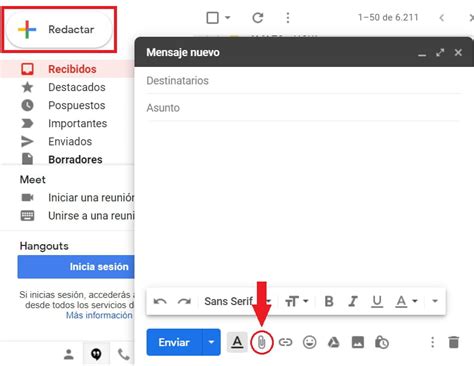Image resolution: width=474 pixels, height=366 pixels.
Task: Open the Destacados starred folder
Action: point(77,87)
